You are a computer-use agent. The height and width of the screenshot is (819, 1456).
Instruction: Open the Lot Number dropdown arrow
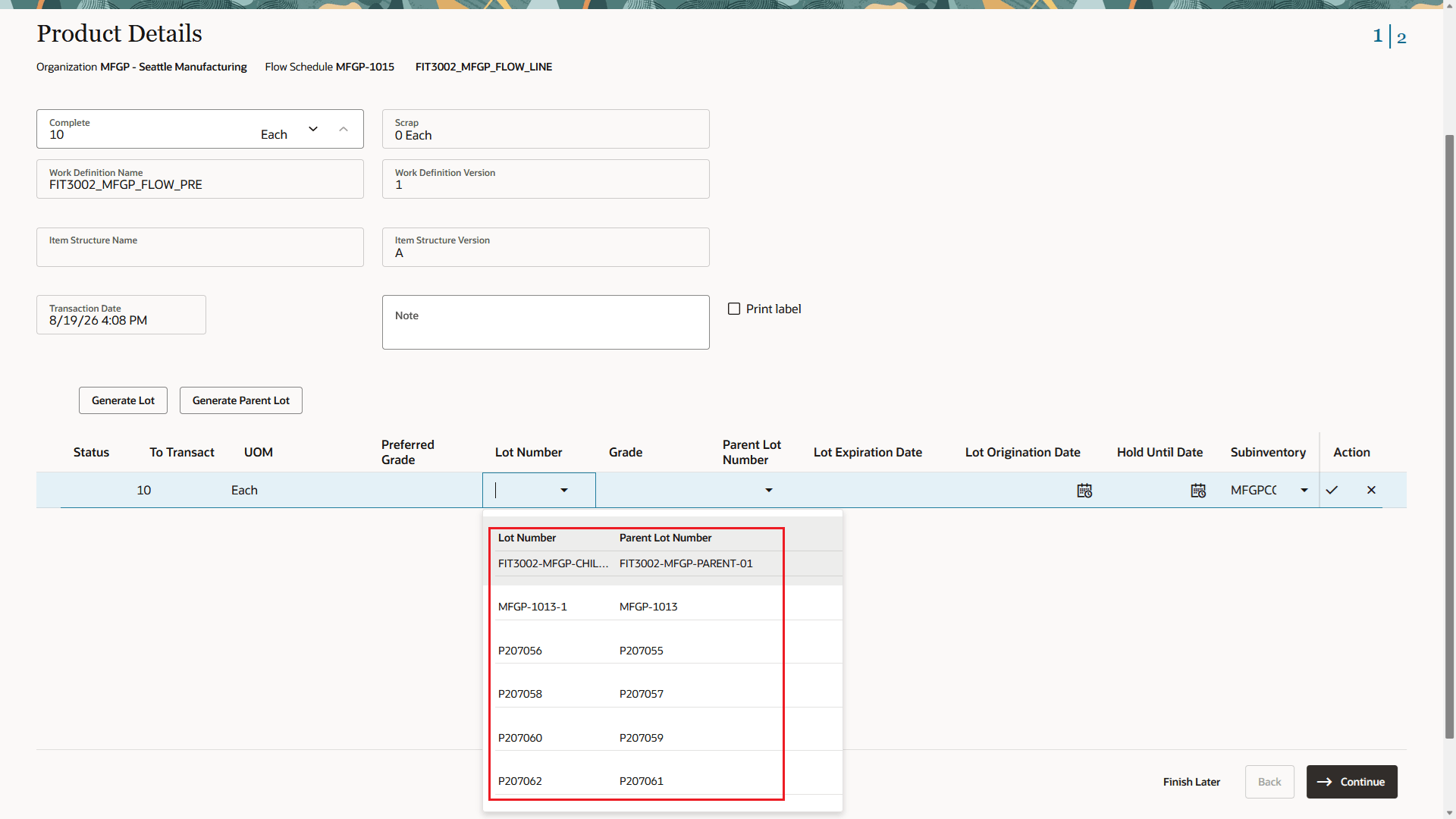tap(564, 491)
